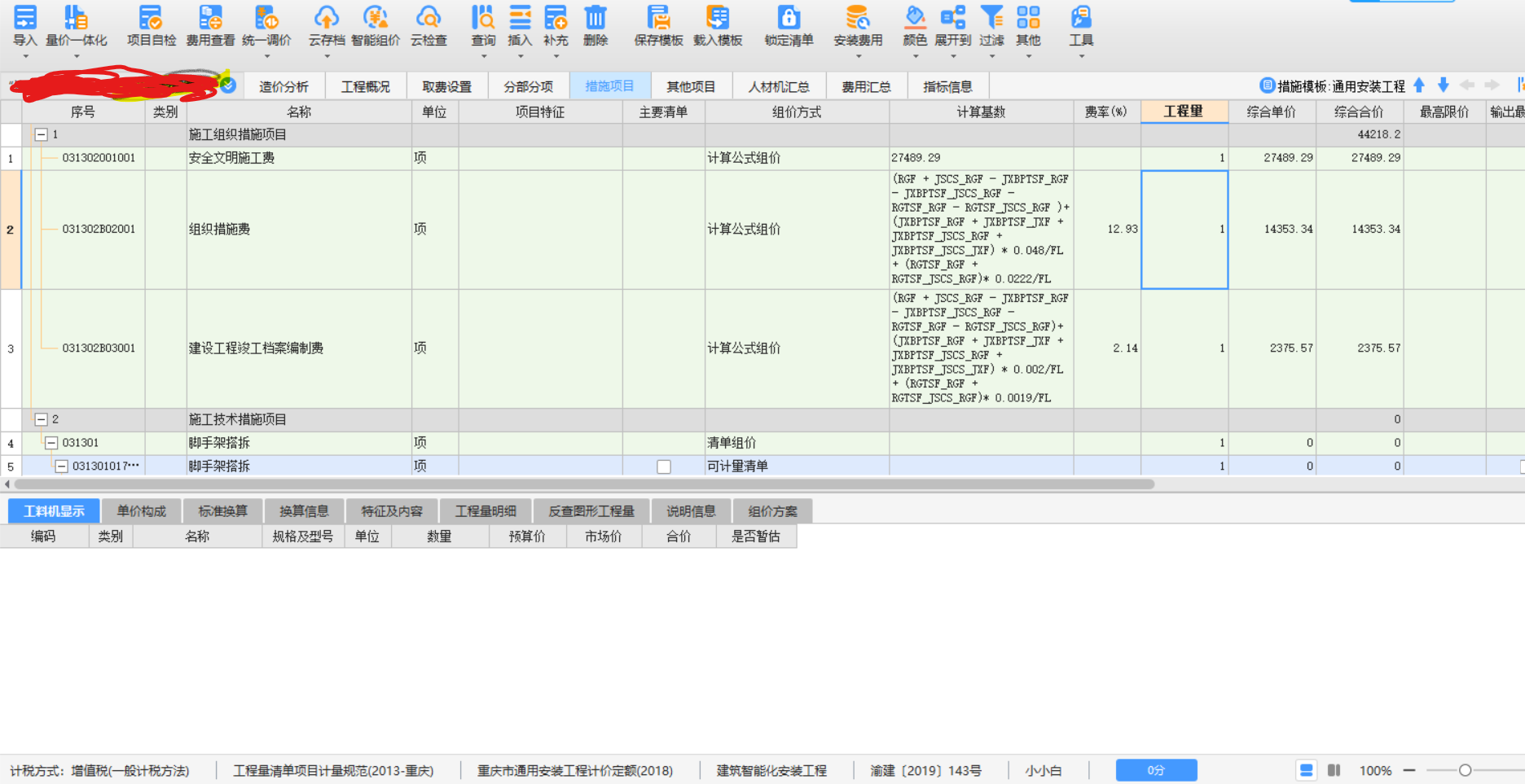The height and width of the screenshot is (784, 1525).
Task: Collapse the 施工技术措施项目 group
Action: click(x=41, y=419)
